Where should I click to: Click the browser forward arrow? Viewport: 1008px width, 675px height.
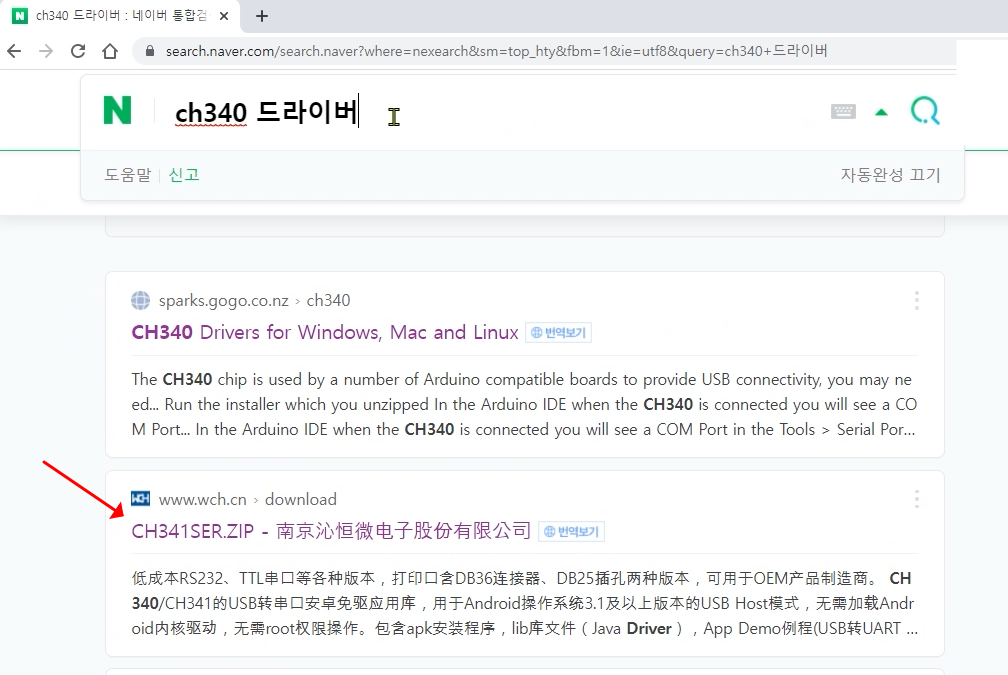[x=46, y=51]
